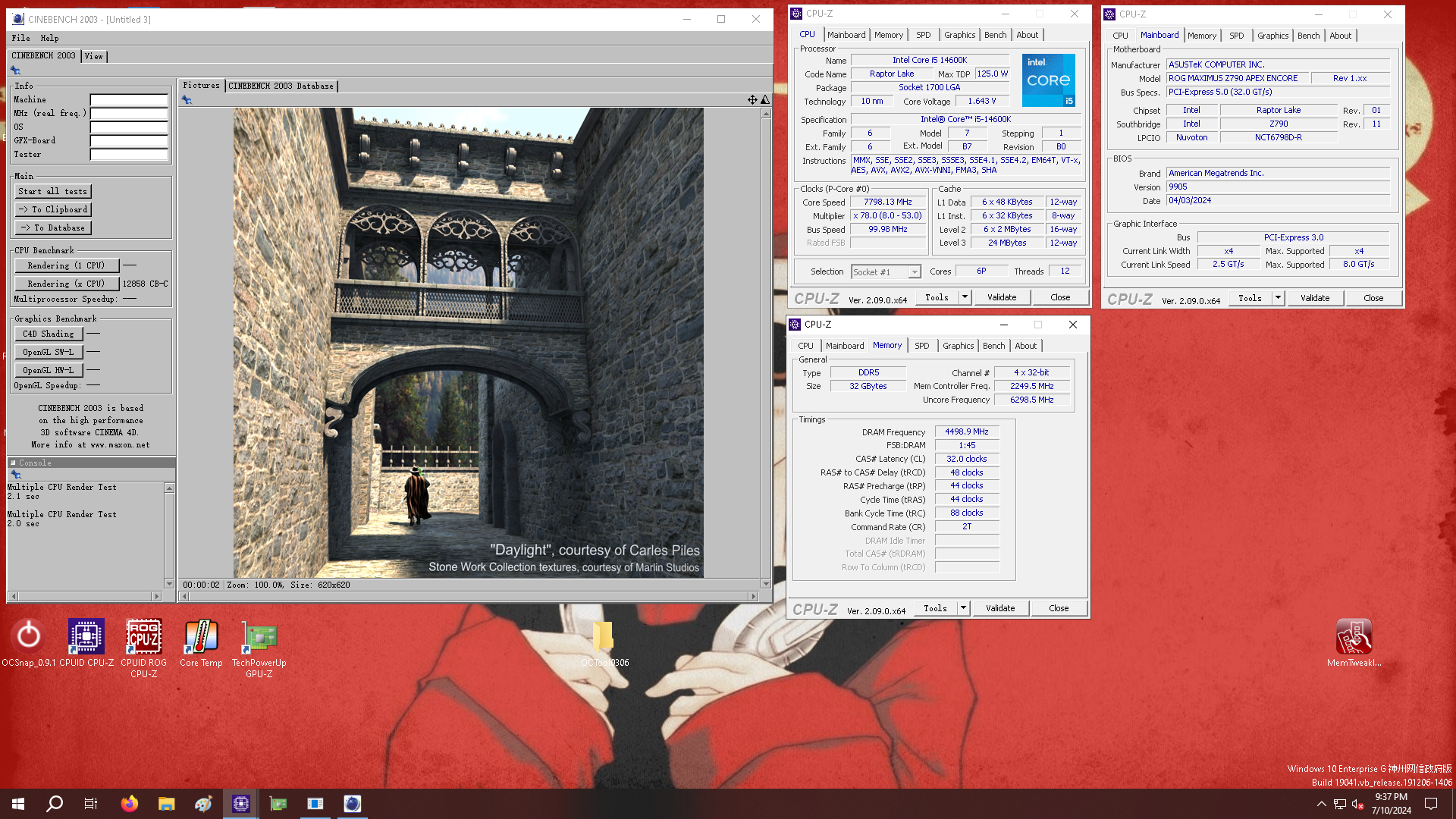Switch to CINEBENCH 2003 Database tab
The height and width of the screenshot is (819, 1456).
pos(281,86)
